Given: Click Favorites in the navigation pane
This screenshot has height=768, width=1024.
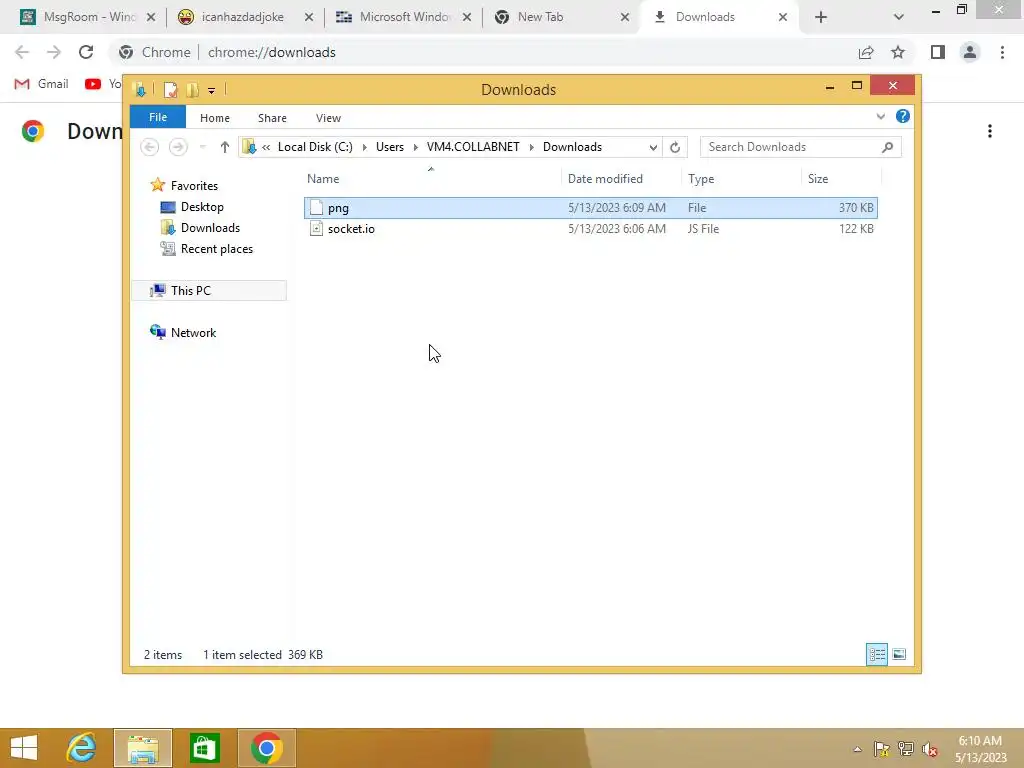Looking at the screenshot, I should click(x=194, y=185).
